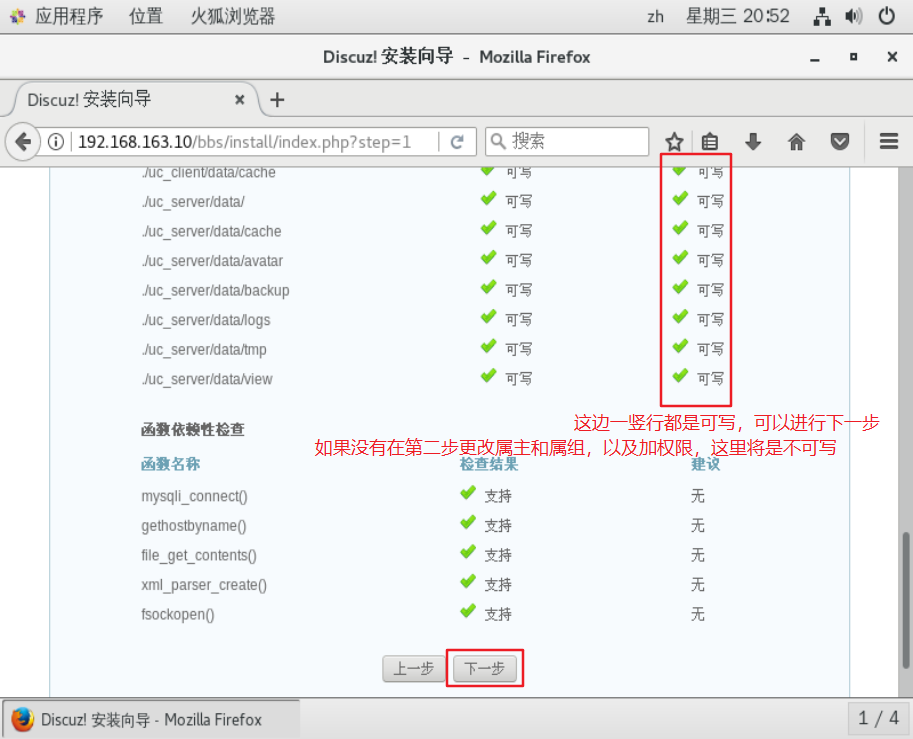Click the file_get_contents() function name
This screenshot has height=739, width=913.
tap(199, 556)
